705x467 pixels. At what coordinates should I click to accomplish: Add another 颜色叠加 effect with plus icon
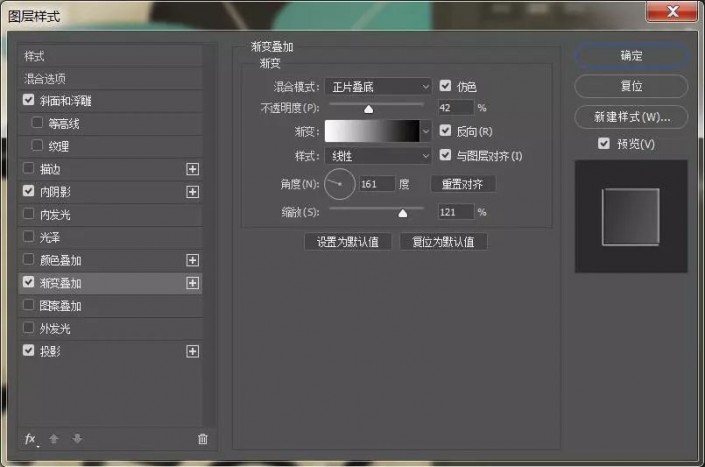192,260
